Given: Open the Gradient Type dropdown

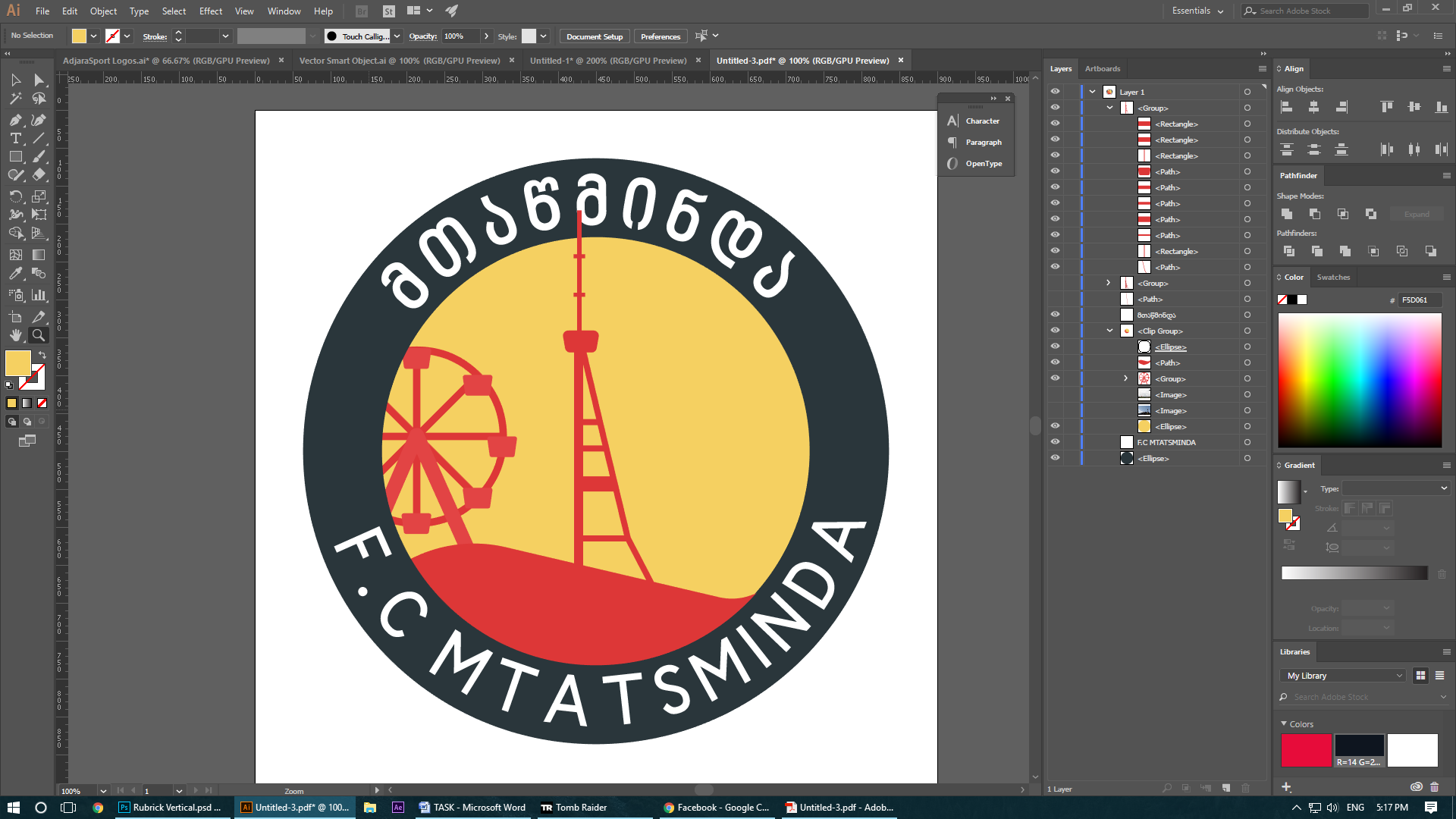Looking at the screenshot, I should pos(1395,488).
